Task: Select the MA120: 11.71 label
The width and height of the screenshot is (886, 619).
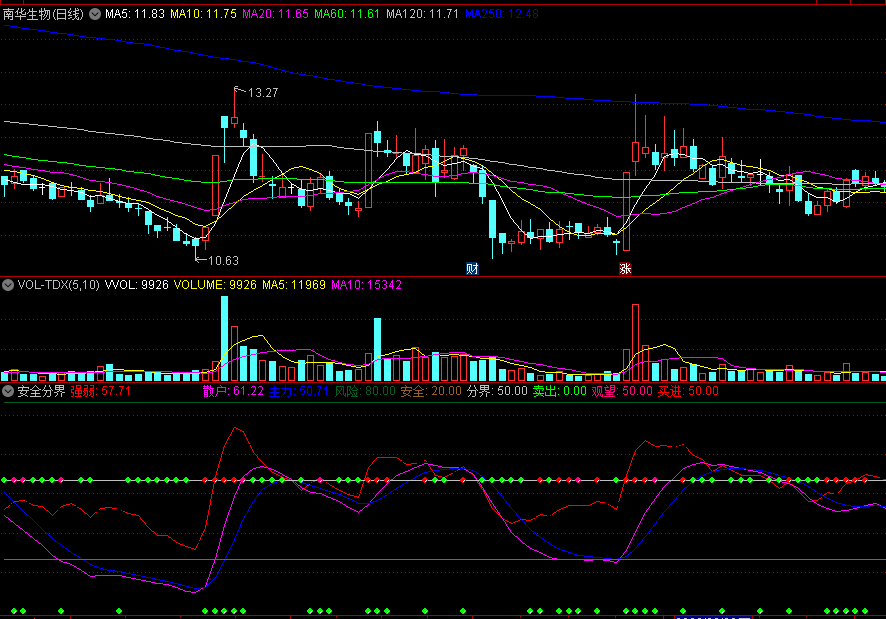Action: click(422, 14)
